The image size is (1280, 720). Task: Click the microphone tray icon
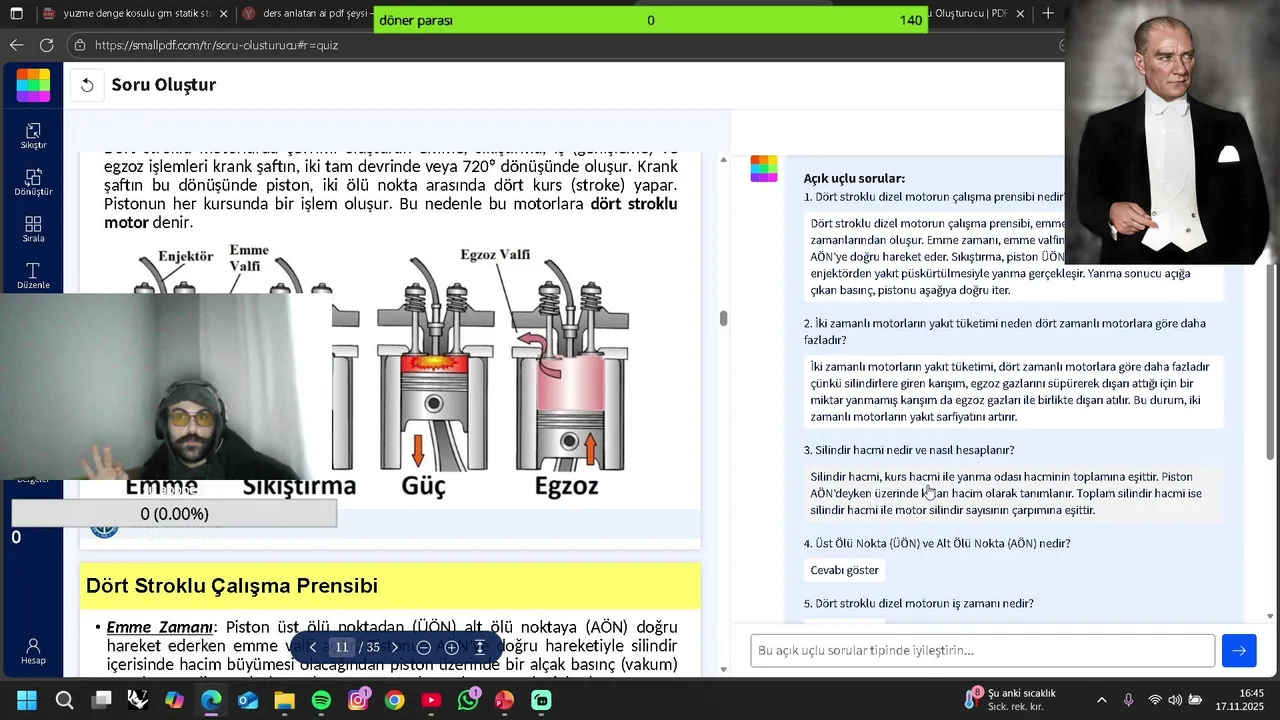(1128, 700)
